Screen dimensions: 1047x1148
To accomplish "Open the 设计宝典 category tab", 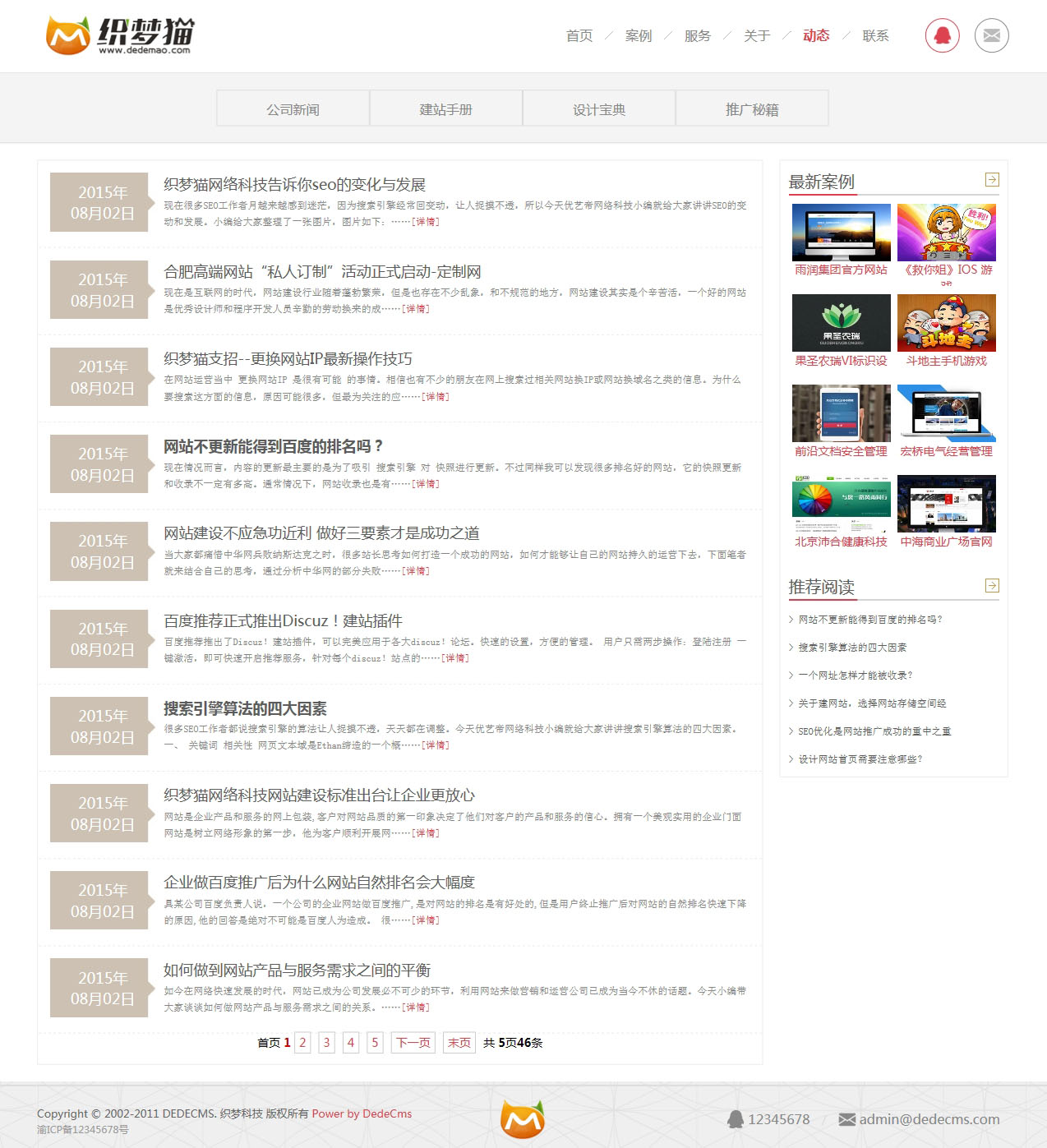I will click(x=598, y=109).
